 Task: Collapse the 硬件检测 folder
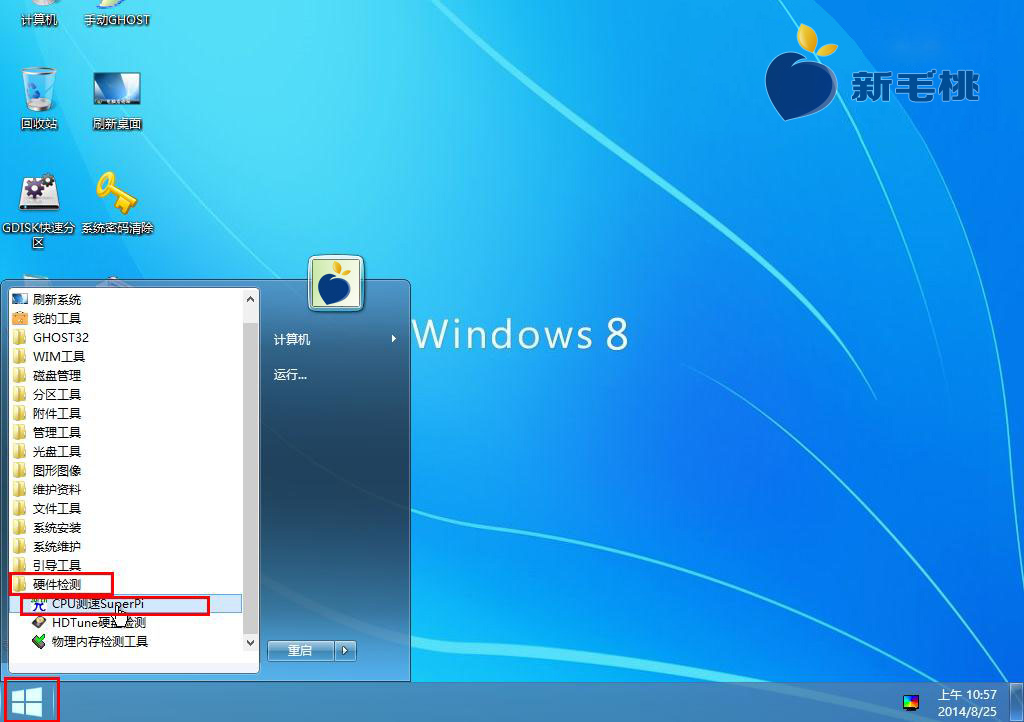tap(125, 584)
